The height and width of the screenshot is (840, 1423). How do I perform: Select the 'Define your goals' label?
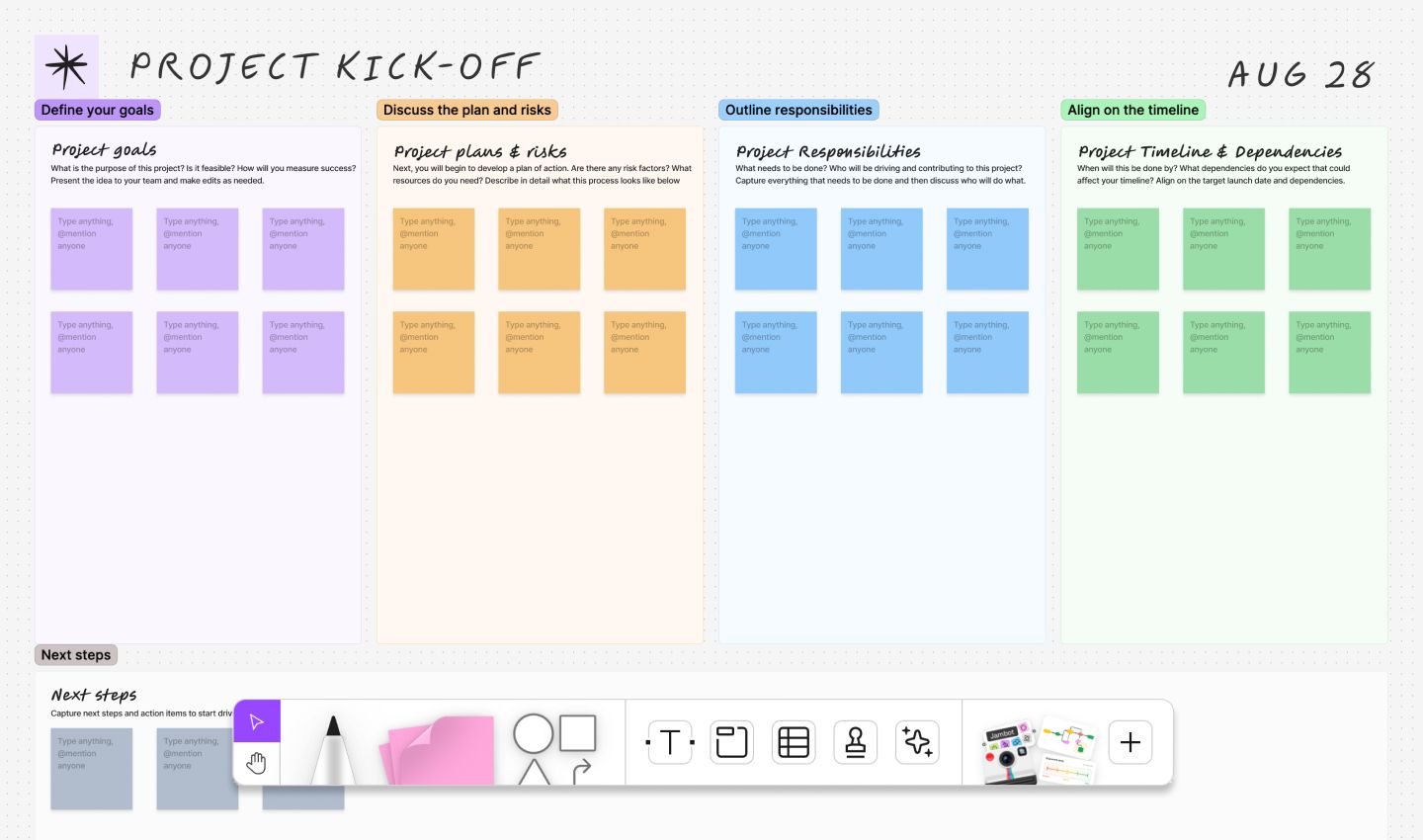tap(97, 110)
